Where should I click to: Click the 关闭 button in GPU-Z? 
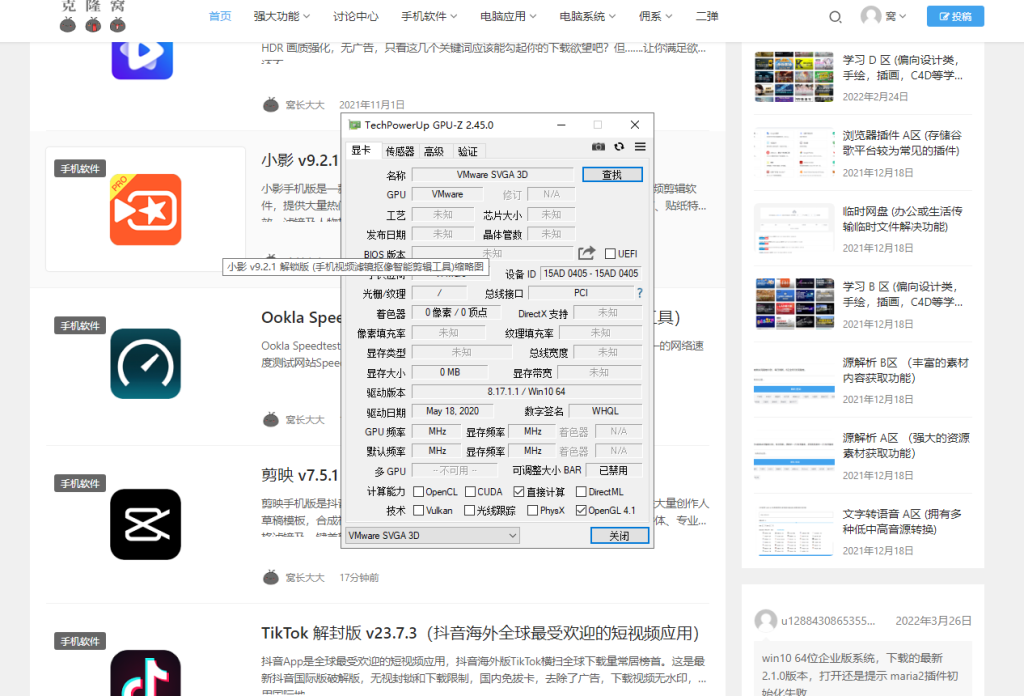[619, 535]
